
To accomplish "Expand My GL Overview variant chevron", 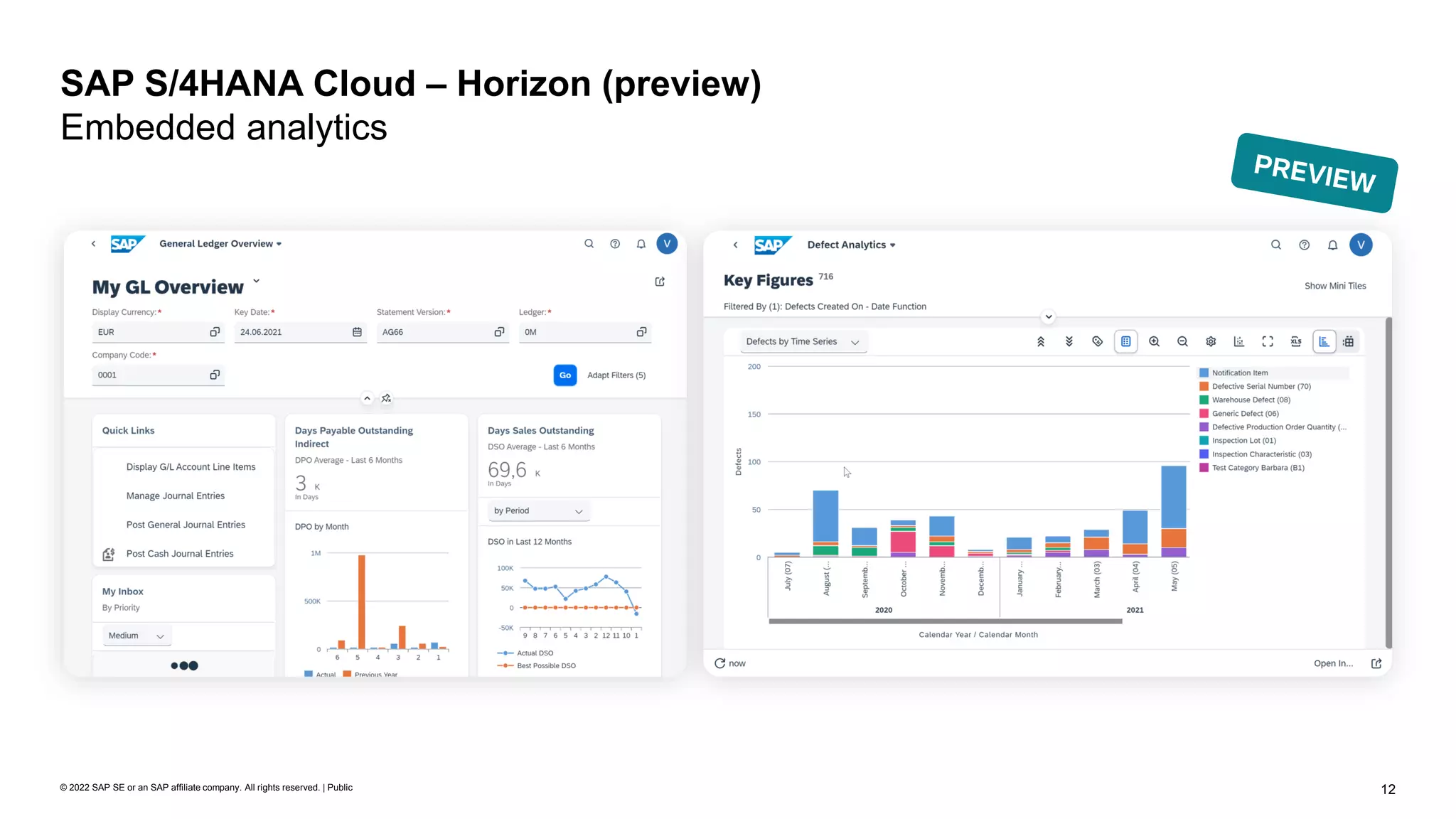I will coord(257,282).
